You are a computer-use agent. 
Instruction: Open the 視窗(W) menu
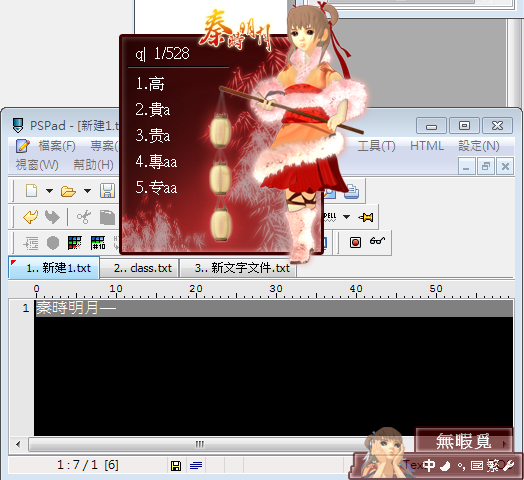tap(37, 165)
